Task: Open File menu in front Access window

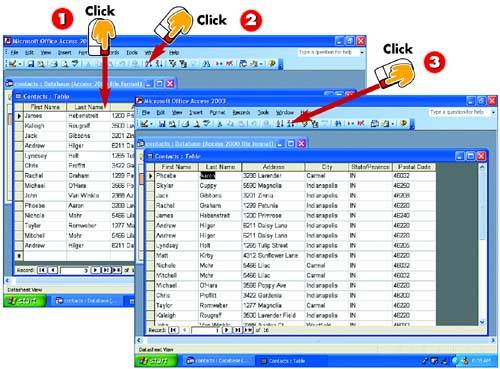Action: click(146, 113)
